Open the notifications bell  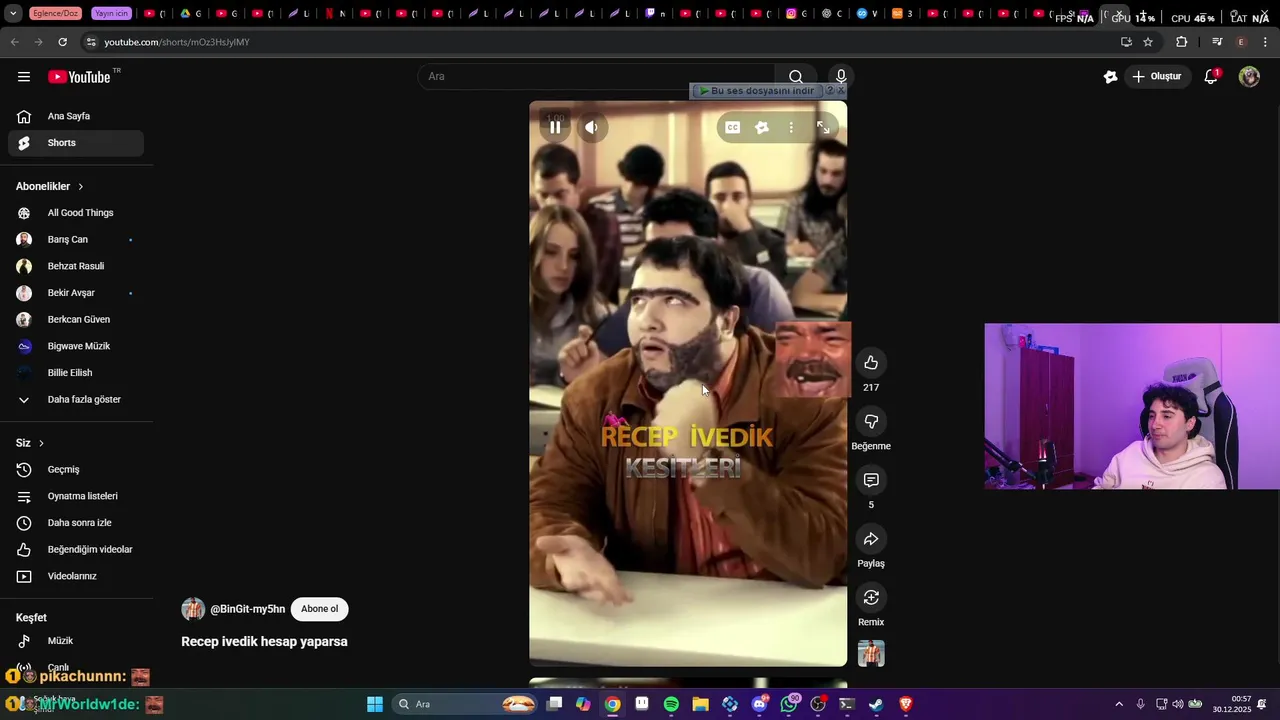[1211, 77]
